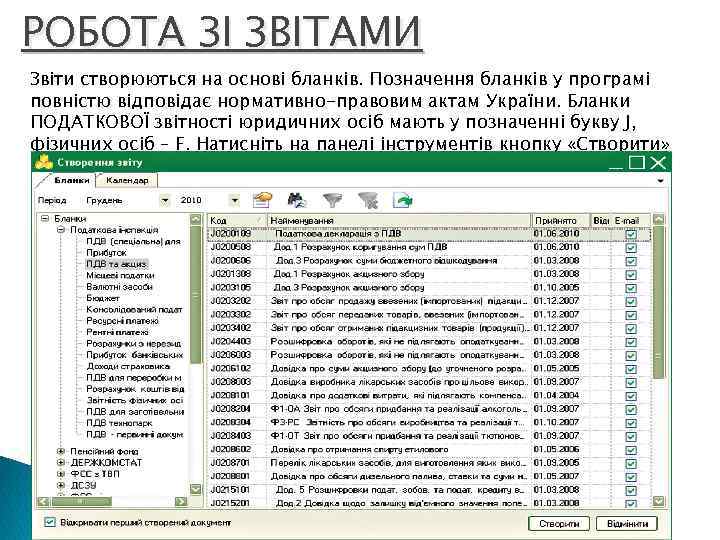Click the tree horizontal scrollbar thumb
The height and width of the screenshot is (540, 720).
(x=81, y=501)
